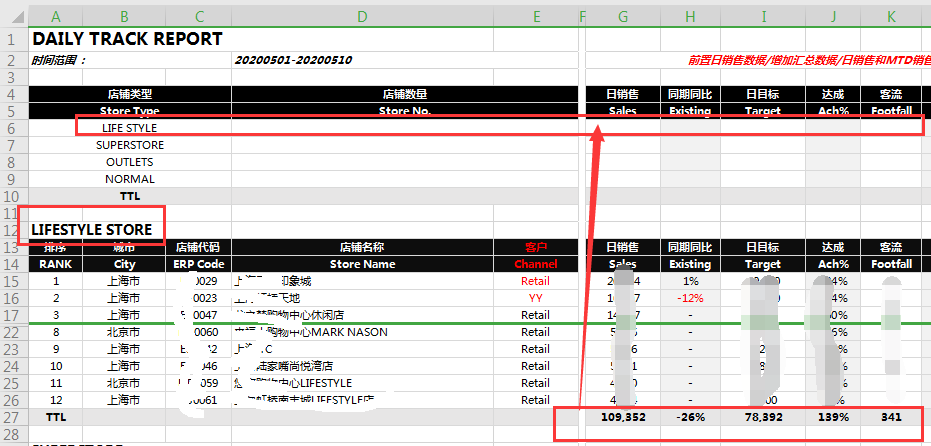Image resolution: width=931 pixels, height=446 pixels.
Task: Select the 北京市 cell in row 22
Action: [124, 332]
